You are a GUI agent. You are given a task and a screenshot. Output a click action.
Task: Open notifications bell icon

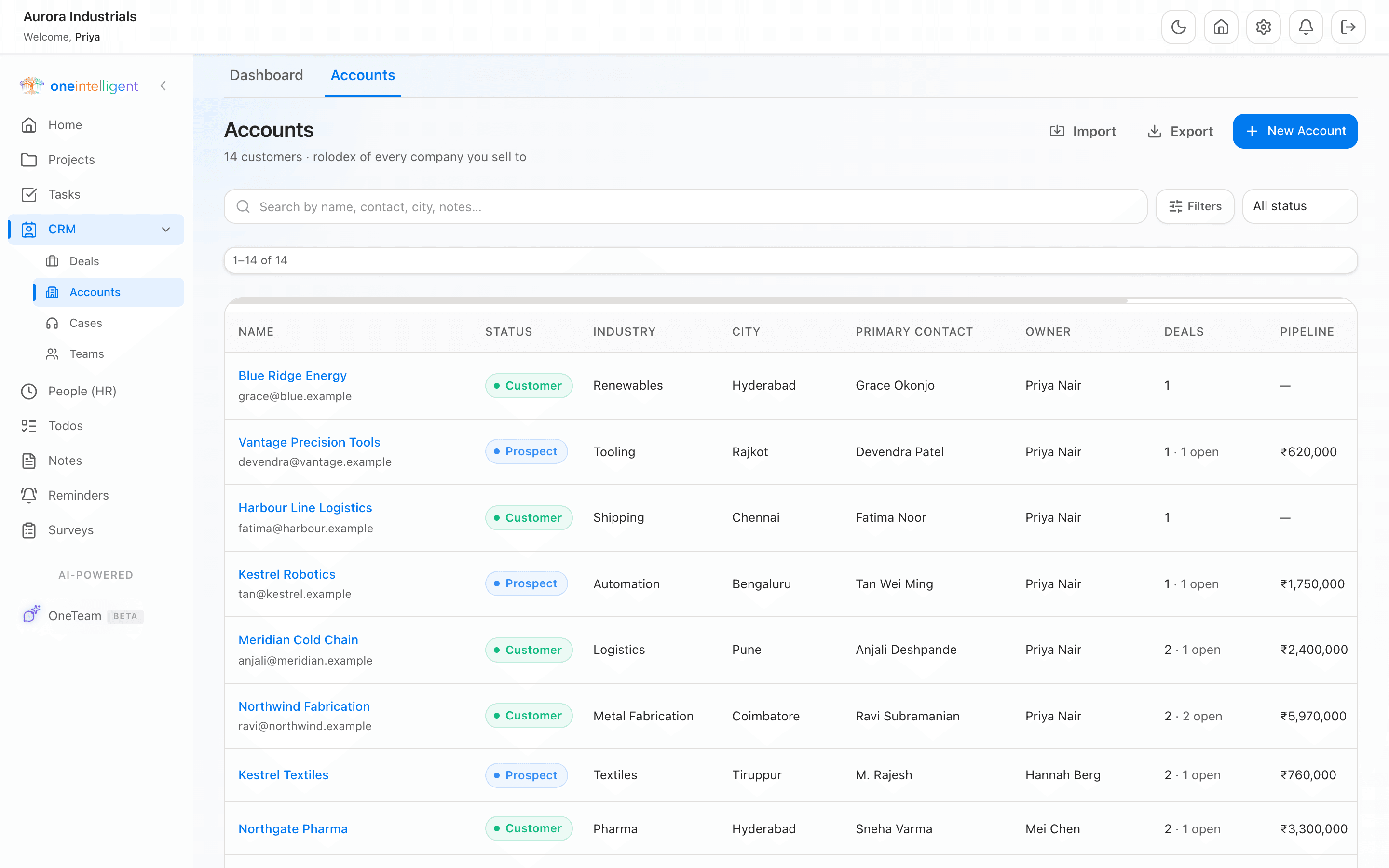1306,27
